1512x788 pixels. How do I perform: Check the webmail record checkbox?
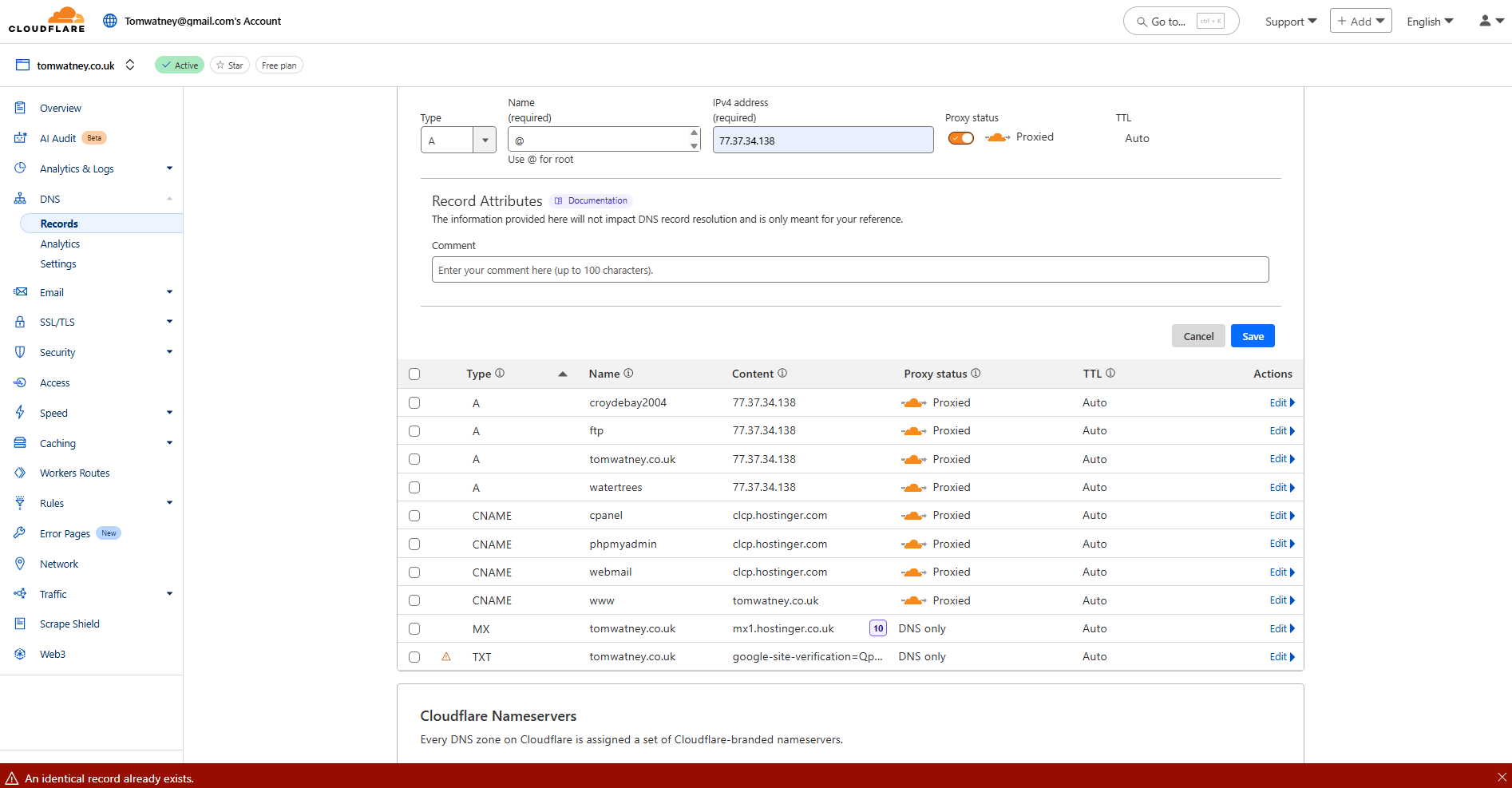point(414,572)
